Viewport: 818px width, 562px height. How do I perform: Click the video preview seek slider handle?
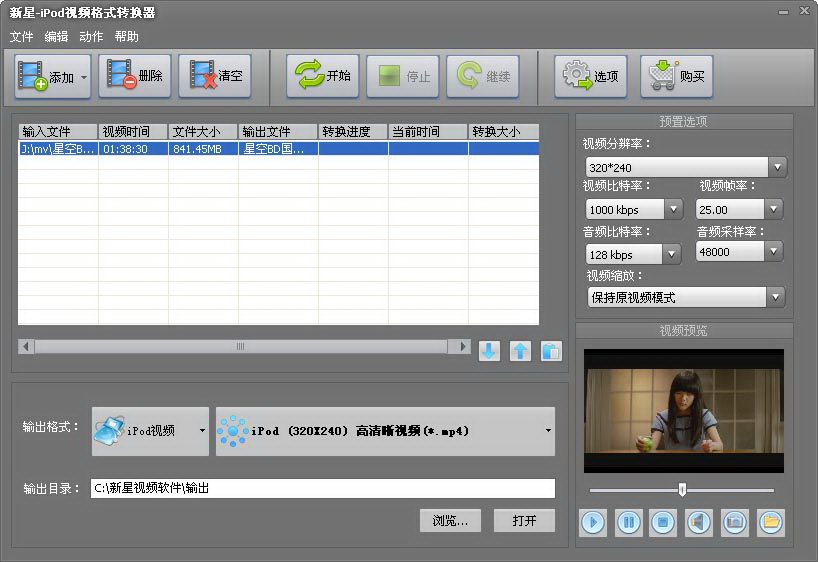coord(682,489)
